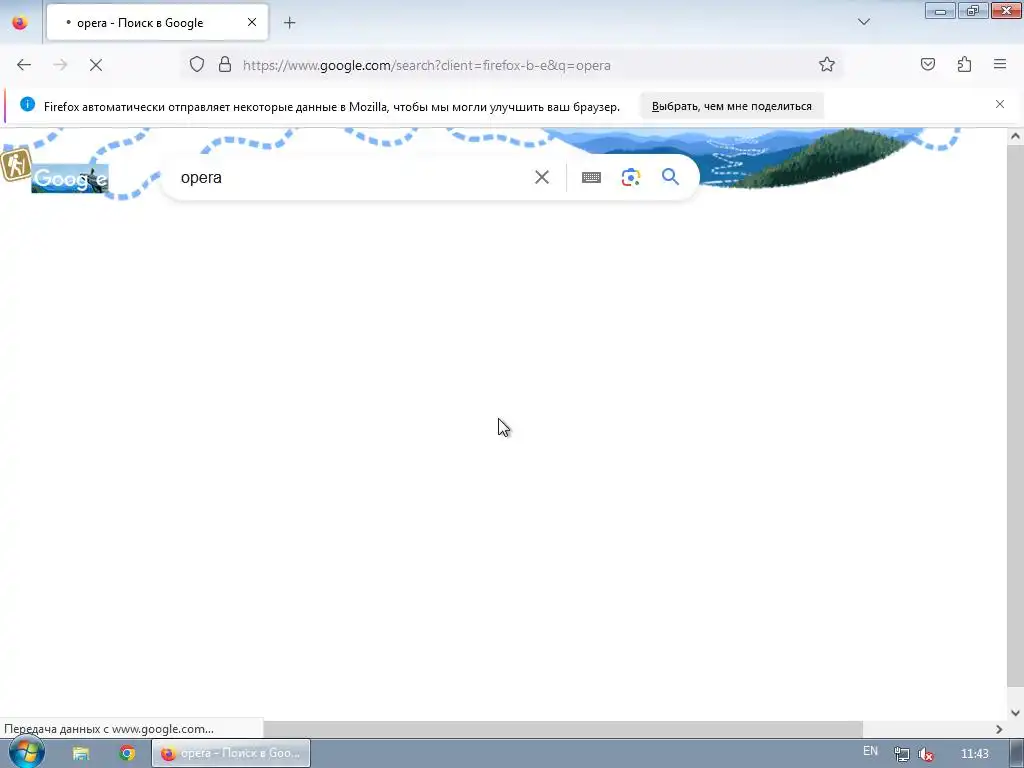Stop loading the page
This screenshot has width=1024, height=768.
tap(96, 65)
